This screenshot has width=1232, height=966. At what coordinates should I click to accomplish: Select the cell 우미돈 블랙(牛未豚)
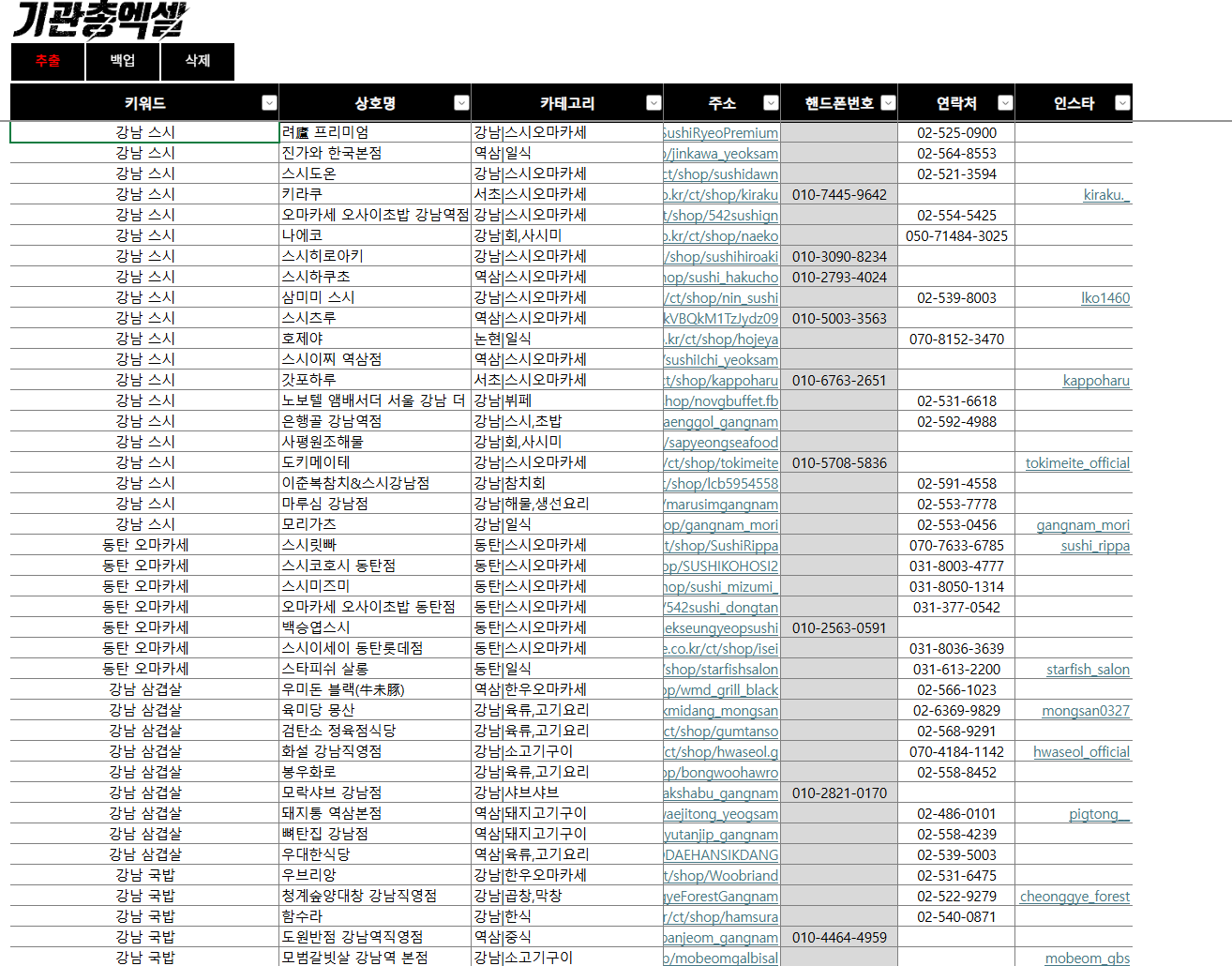(x=375, y=689)
